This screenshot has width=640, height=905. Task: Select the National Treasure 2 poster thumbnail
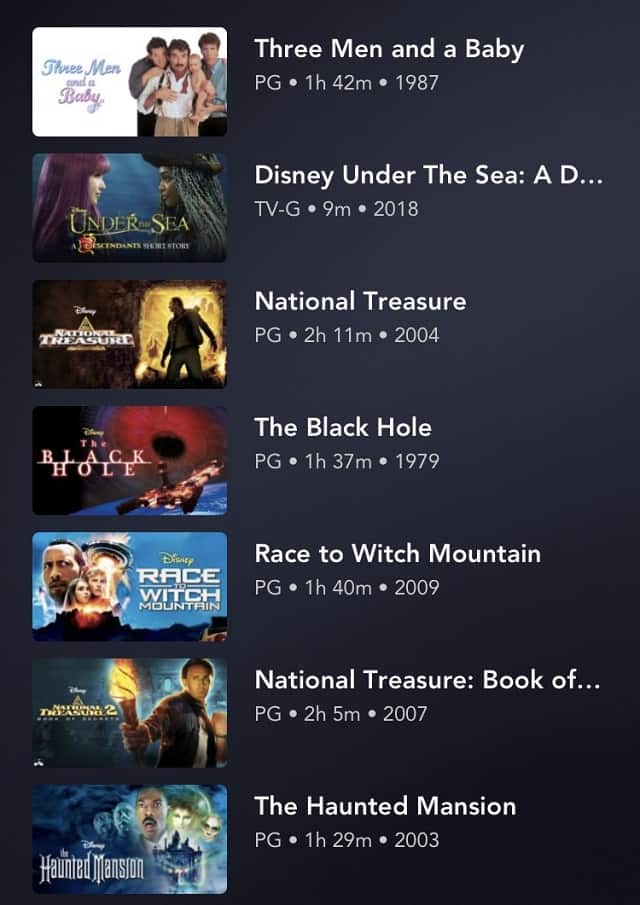click(x=129, y=712)
